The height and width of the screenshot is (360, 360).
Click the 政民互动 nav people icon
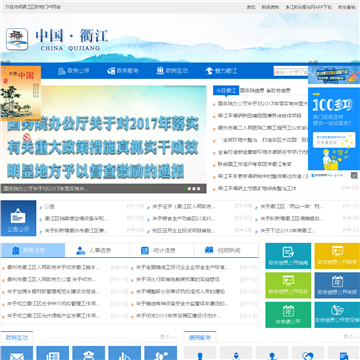160,71
